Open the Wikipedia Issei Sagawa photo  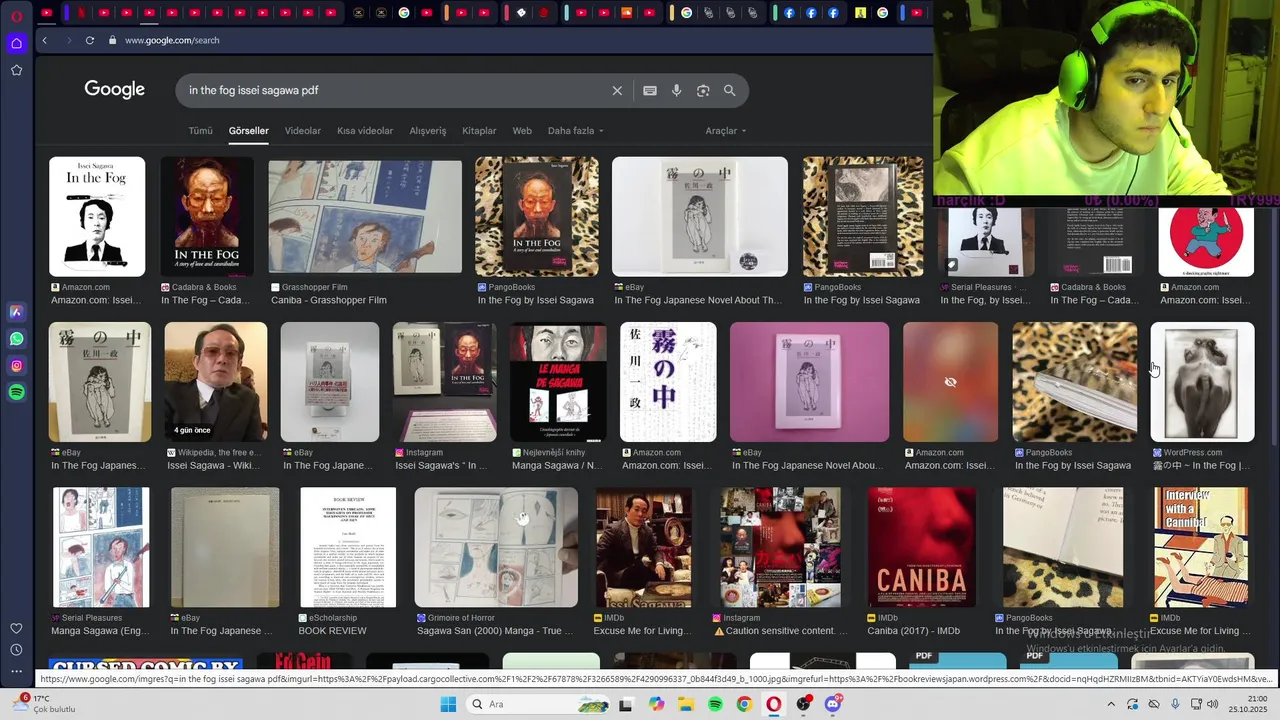[216, 382]
